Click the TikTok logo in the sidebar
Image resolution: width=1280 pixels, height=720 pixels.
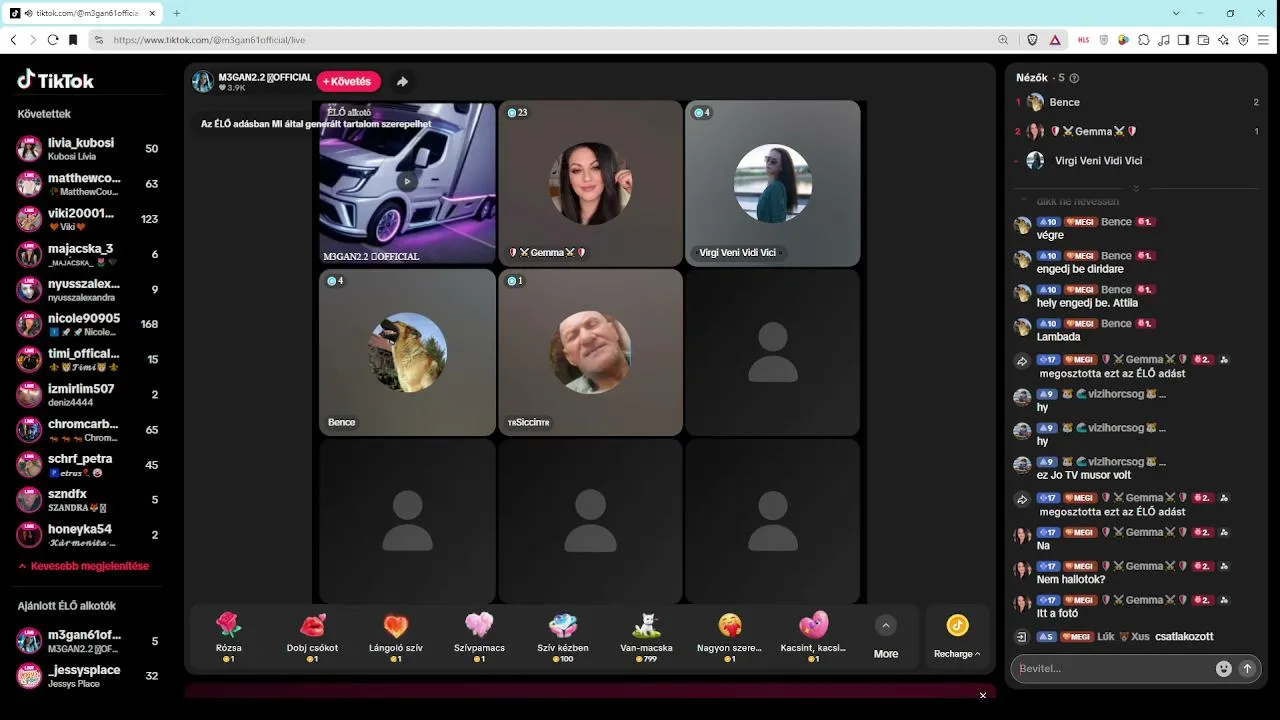click(56, 80)
